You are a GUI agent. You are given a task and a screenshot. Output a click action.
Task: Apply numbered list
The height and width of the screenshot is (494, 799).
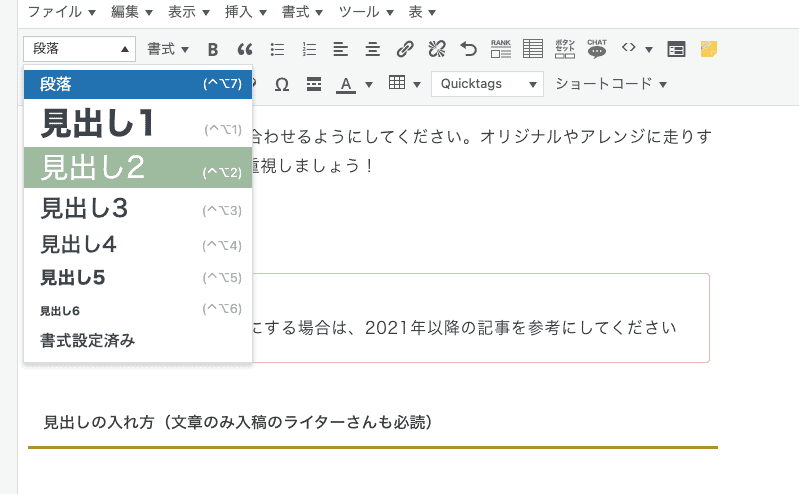point(309,49)
